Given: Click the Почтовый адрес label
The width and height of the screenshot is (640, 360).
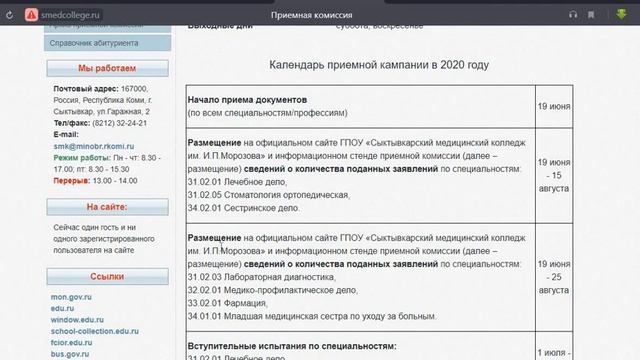Looking at the screenshot, I should click(x=86, y=89).
